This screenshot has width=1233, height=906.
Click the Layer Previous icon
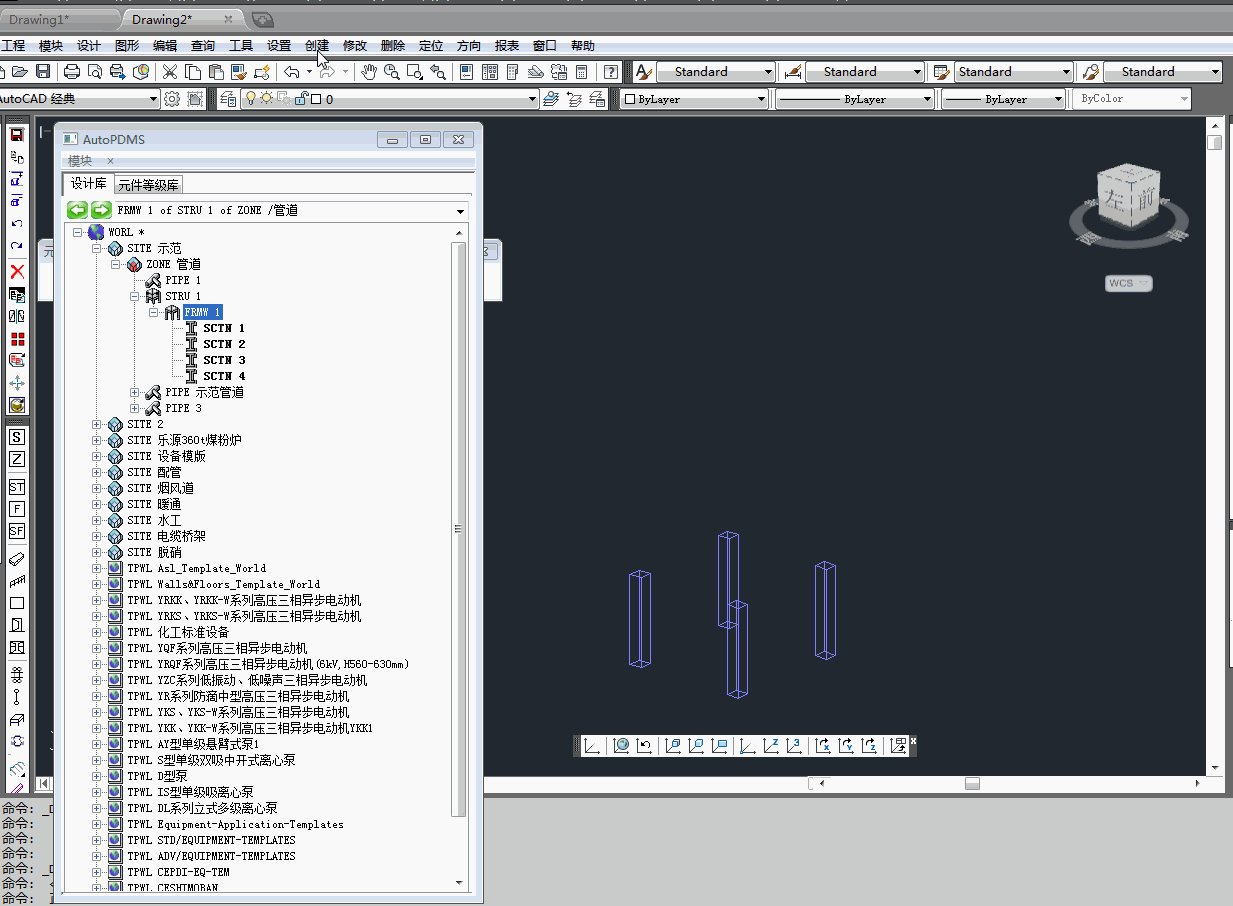tap(574, 99)
